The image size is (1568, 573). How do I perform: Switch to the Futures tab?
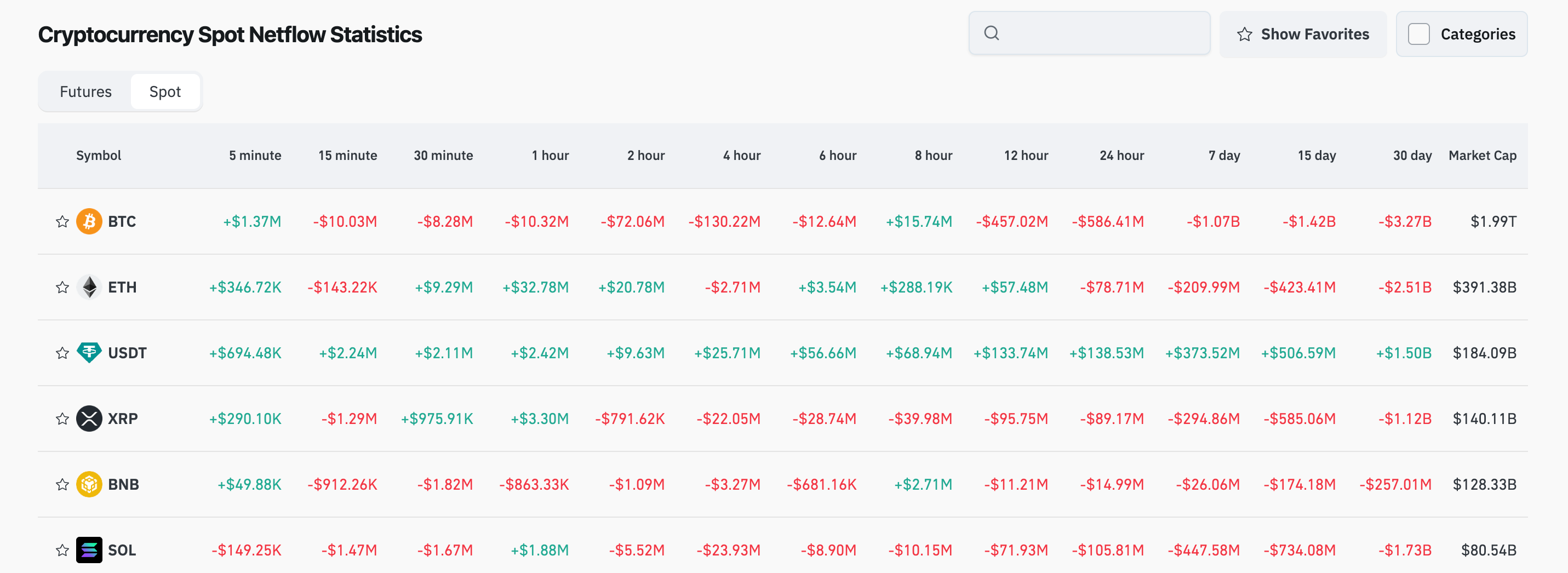tap(85, 91)
